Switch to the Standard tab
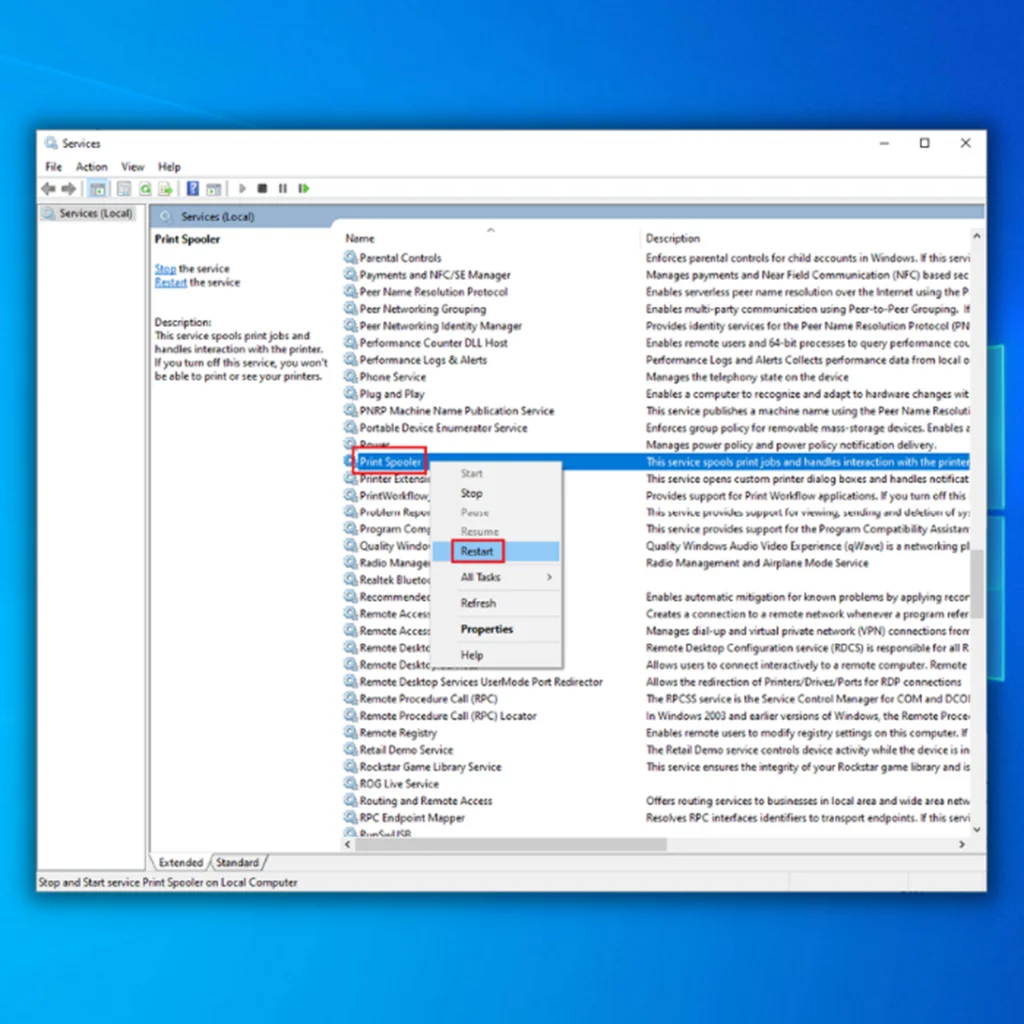The image size is (1024, 1024). coord(238,861)
